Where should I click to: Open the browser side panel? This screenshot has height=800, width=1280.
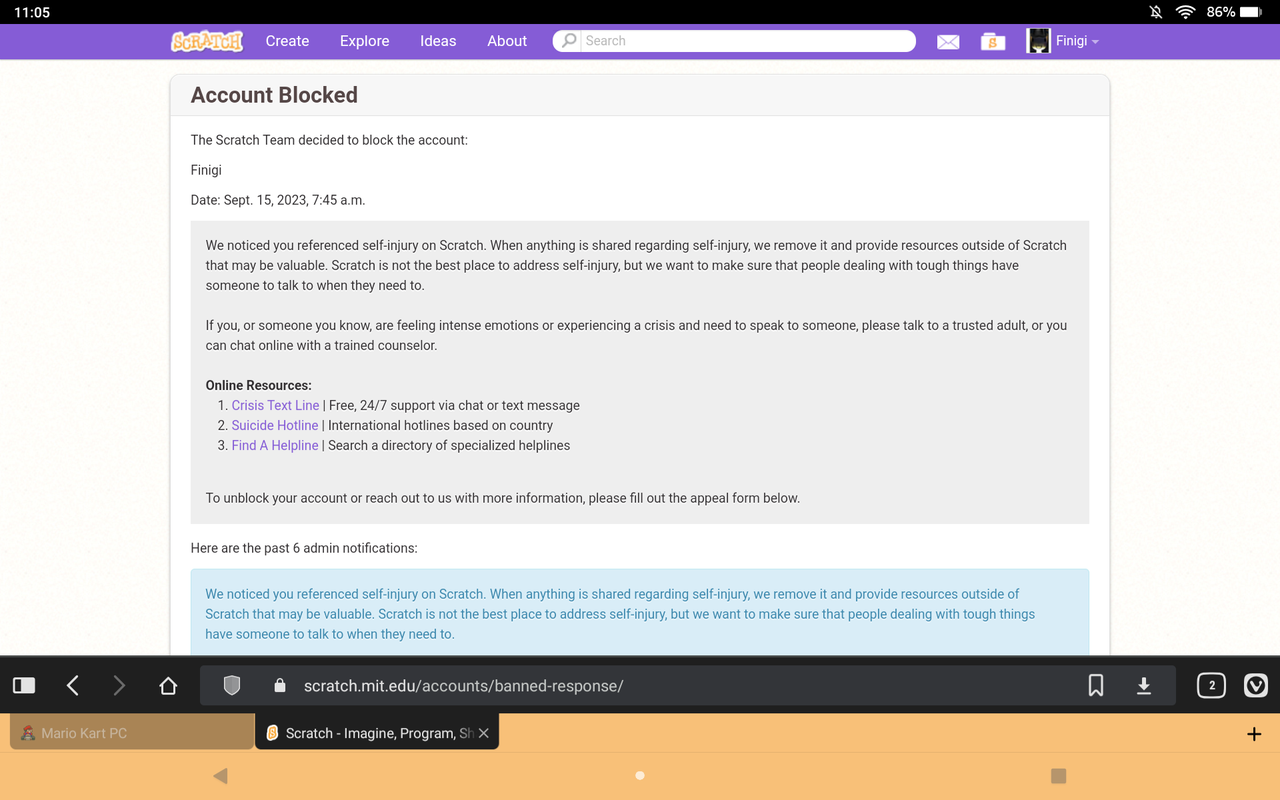pos(23,685)
